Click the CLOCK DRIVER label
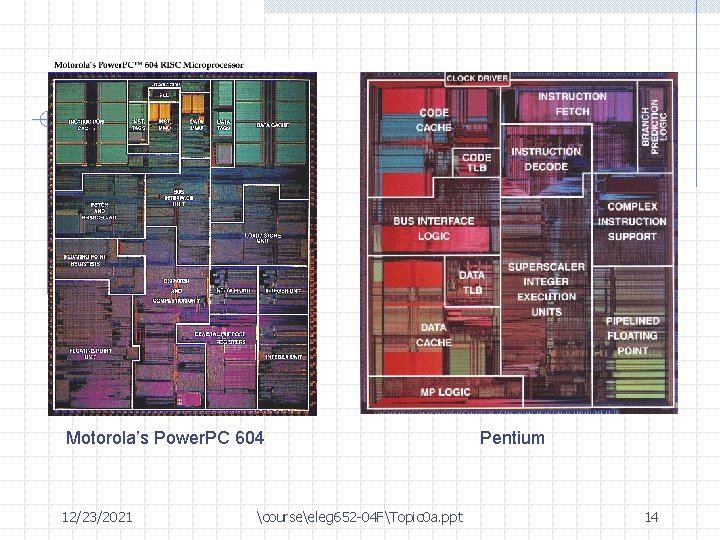This screenshot has height=540, width=720. pyautogui.click(x=477, y=78)
